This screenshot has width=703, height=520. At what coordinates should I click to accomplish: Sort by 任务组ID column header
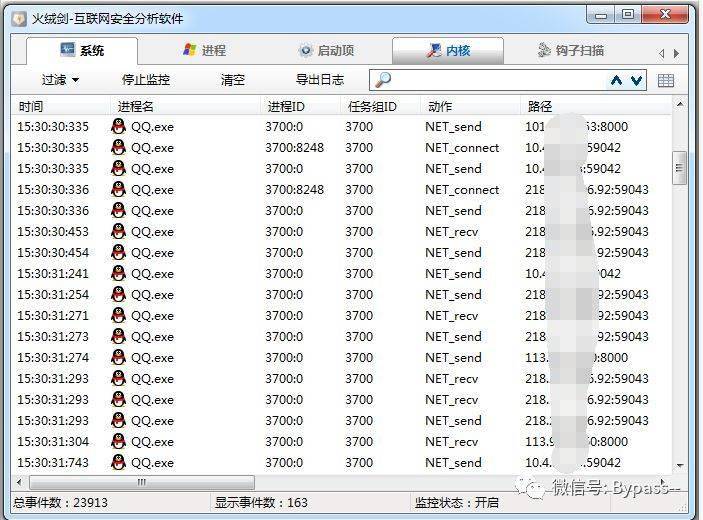coord(380,106)
